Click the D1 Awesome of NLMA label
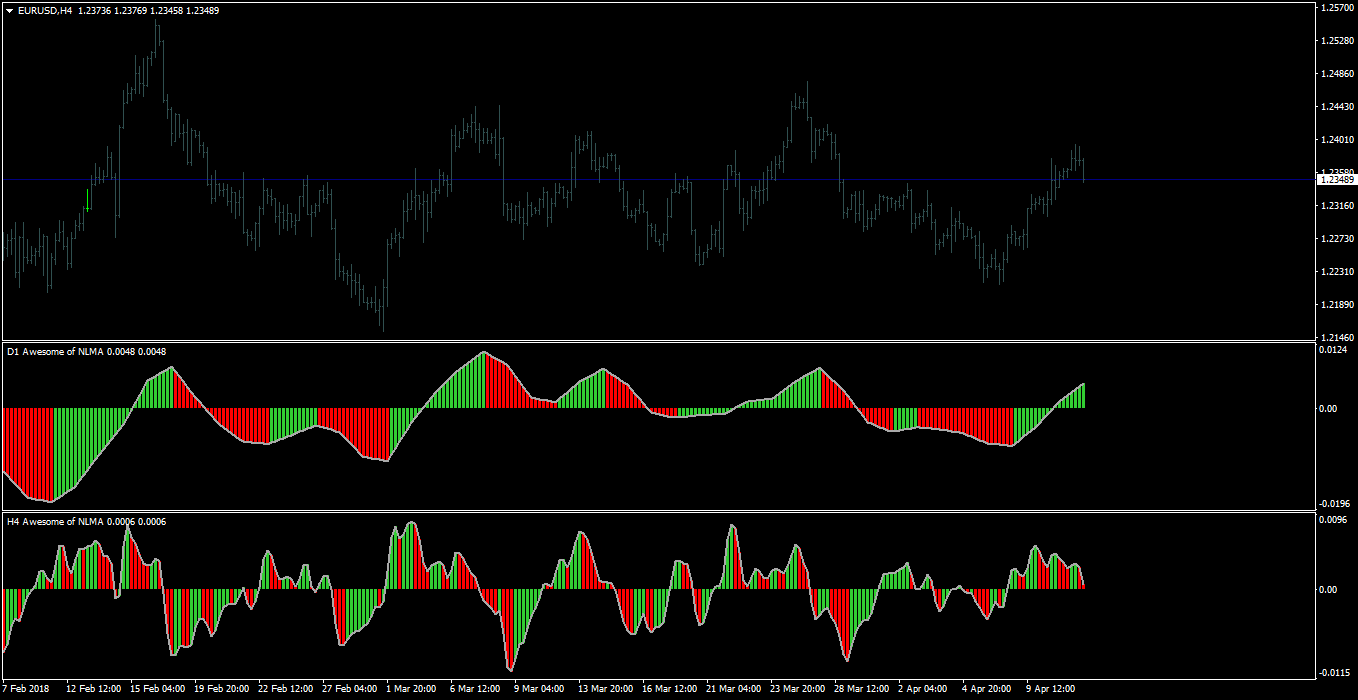The height and width of the screenshot is (700, 1358). coord(55,351)
